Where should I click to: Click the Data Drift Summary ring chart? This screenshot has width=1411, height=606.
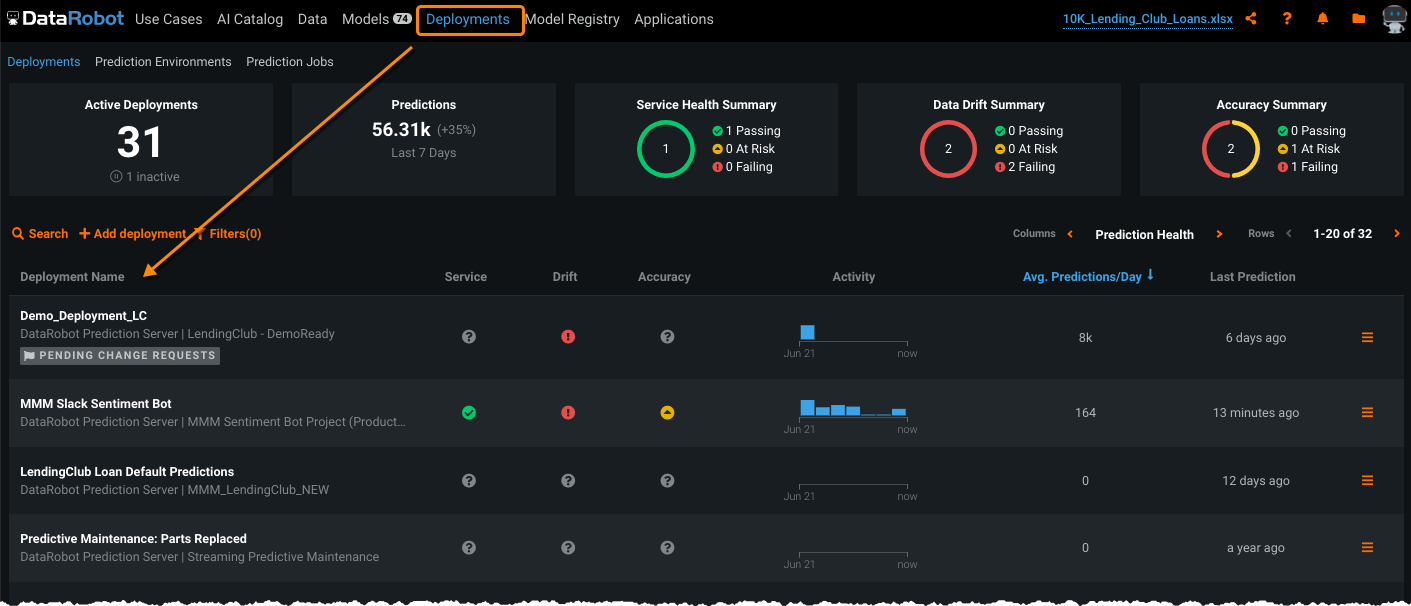pyautogui.click(x=947, y=149)
